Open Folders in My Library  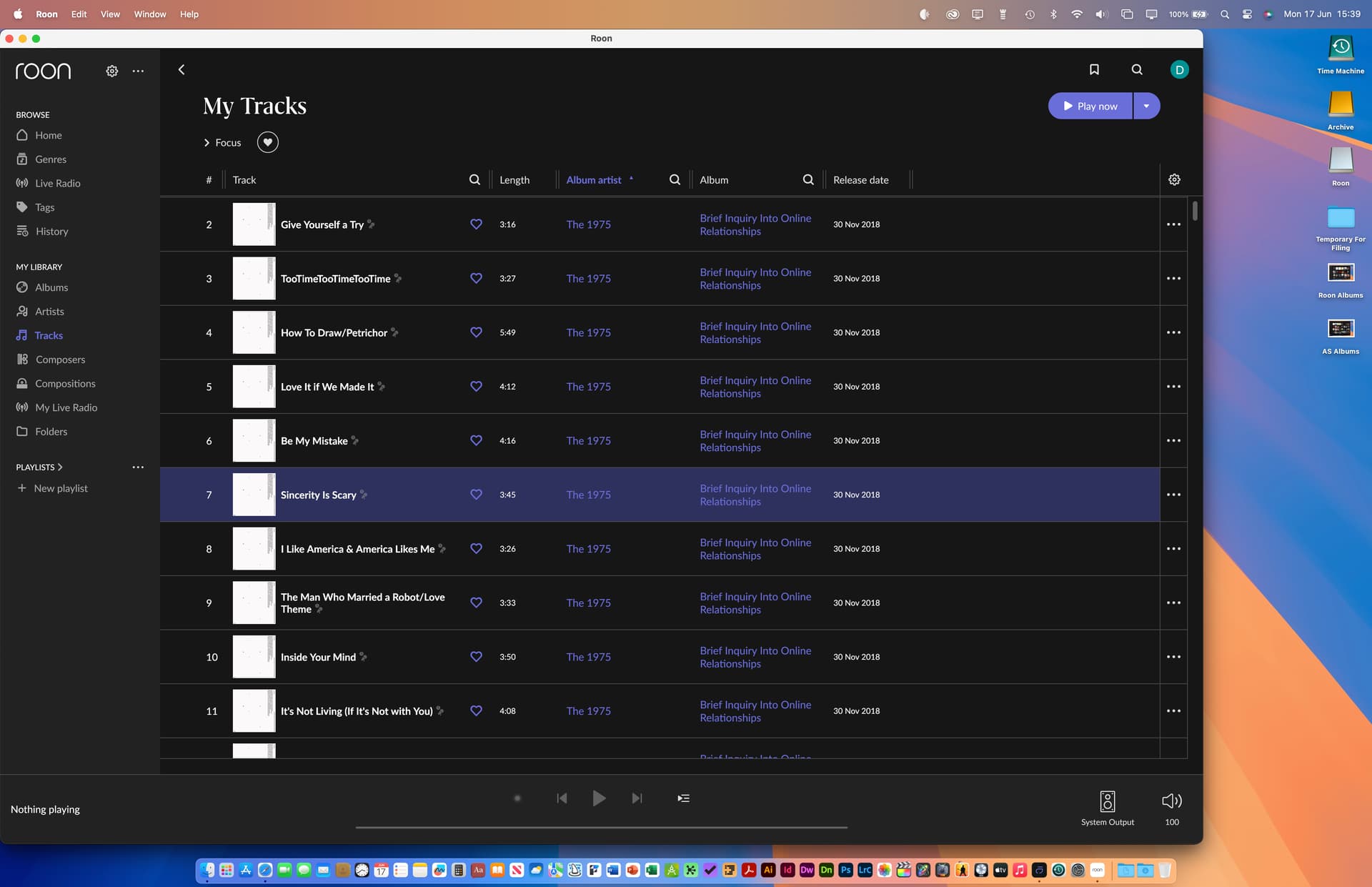coord(51,432)
